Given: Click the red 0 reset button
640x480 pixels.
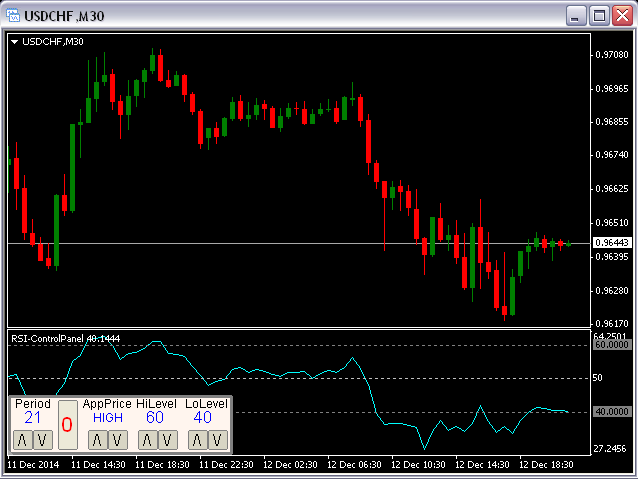Looking at the screenshot, I should click(67, 425).
